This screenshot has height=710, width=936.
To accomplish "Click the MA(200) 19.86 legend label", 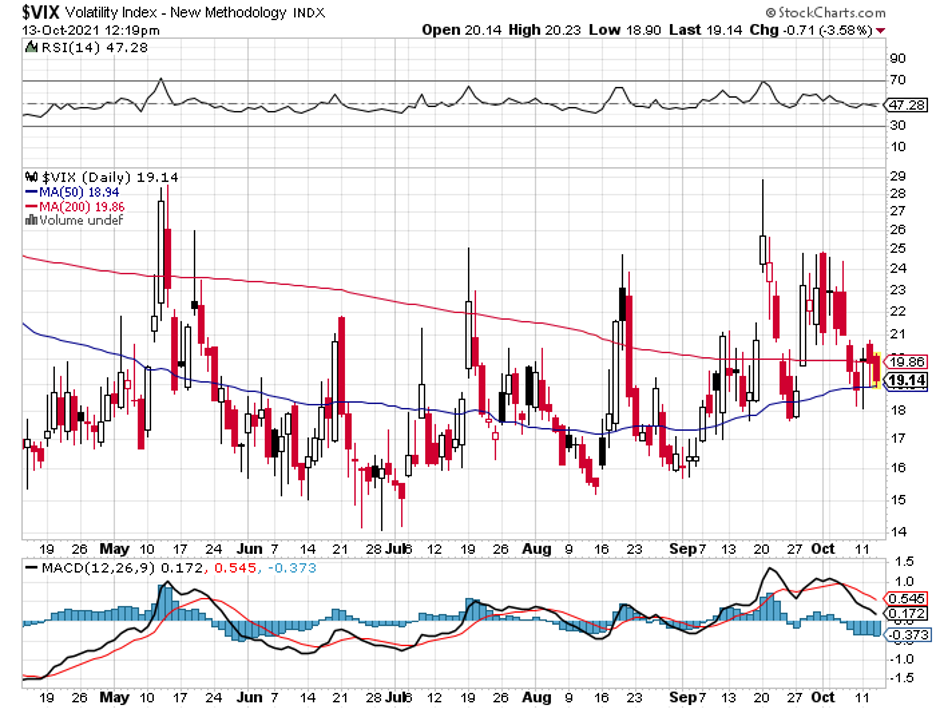I will pyautogui.click(x=82, y=207).
